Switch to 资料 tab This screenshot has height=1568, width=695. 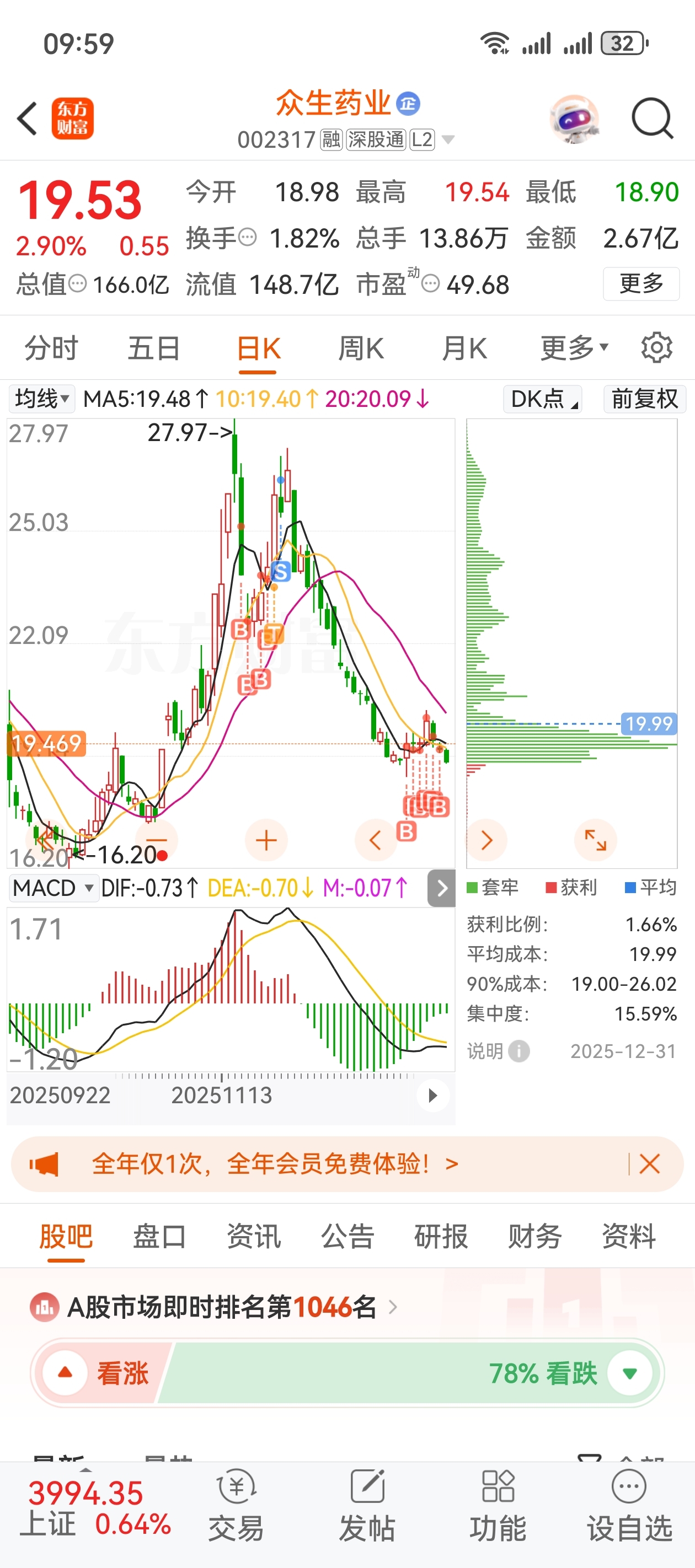629,1236
